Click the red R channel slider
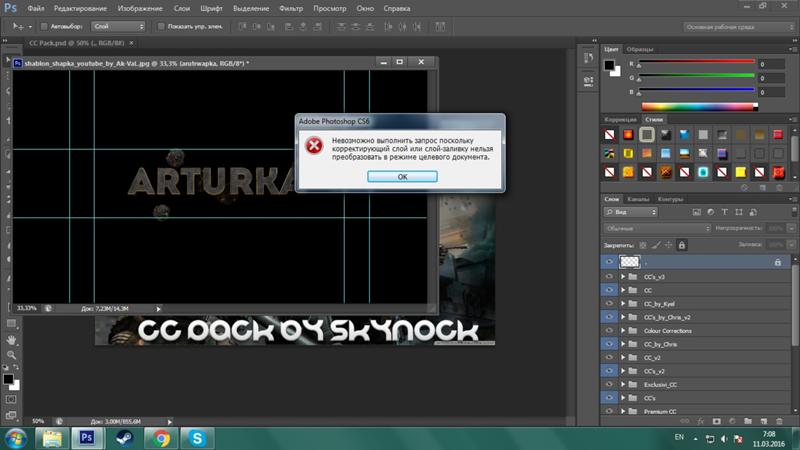This screenshot has width=800, height=450. pos(696,62)
